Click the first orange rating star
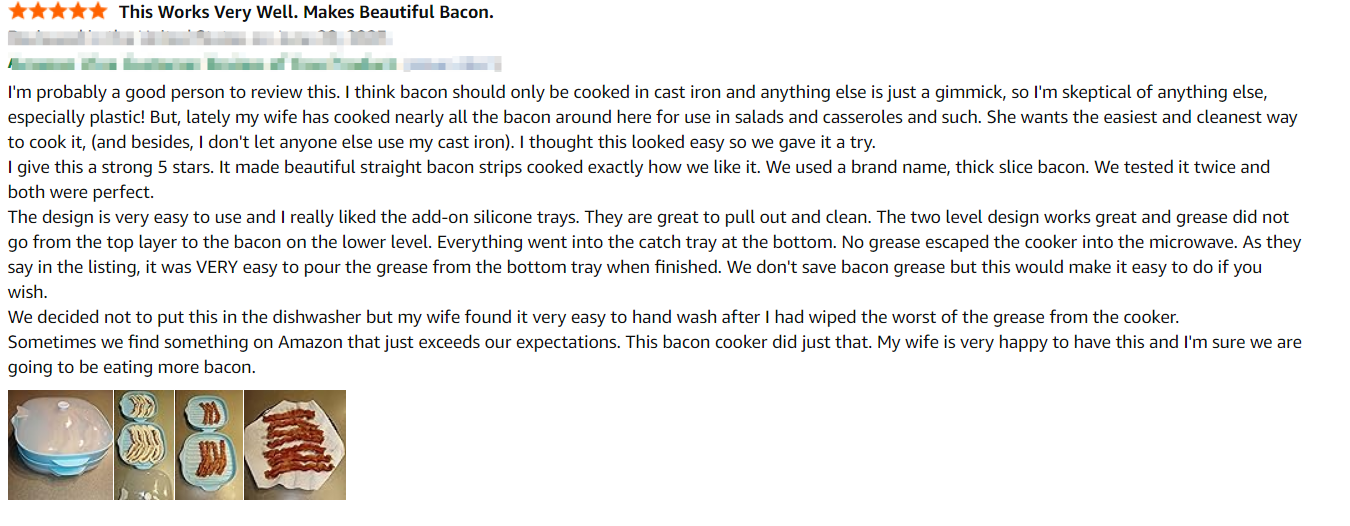Viewport: 1350px width, 526px height. [17, 12]
